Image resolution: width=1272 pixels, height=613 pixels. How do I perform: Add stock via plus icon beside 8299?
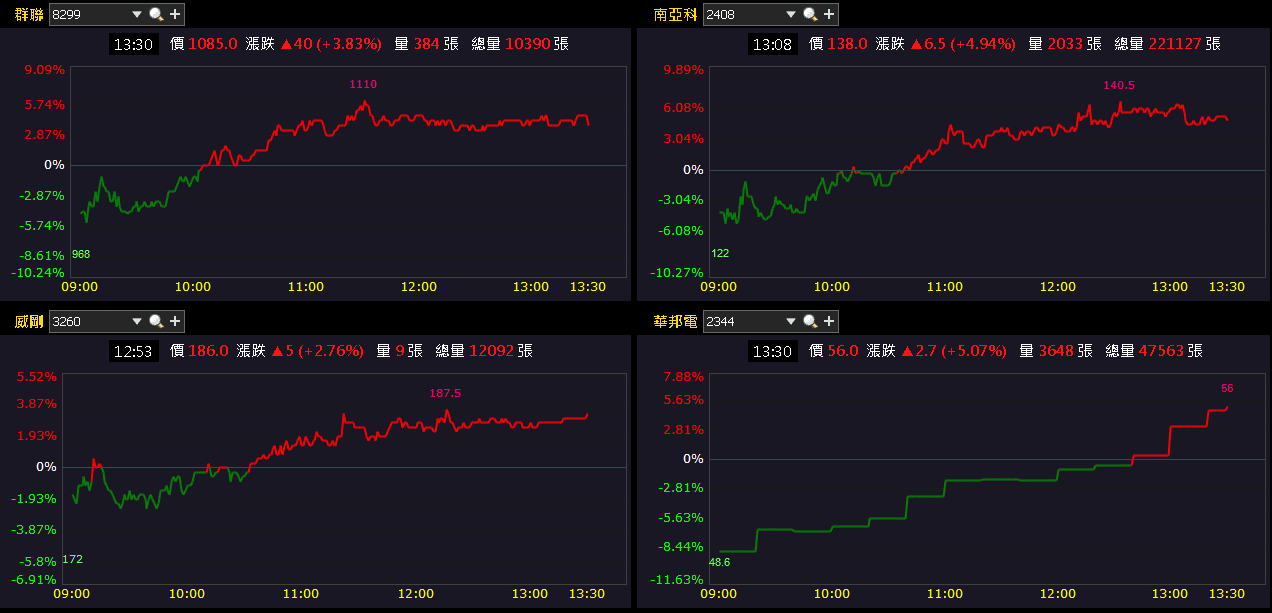(175, 14)
